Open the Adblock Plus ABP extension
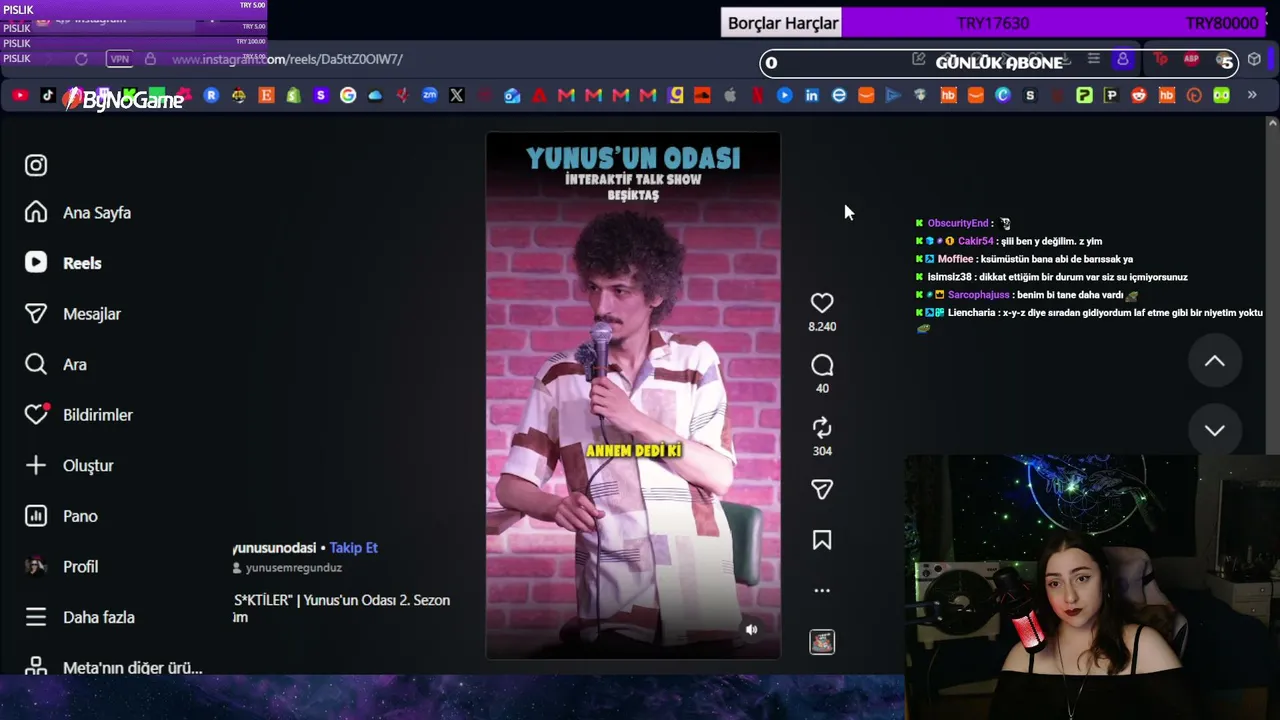This screenshot has height=720, width=1280. 1191,59
